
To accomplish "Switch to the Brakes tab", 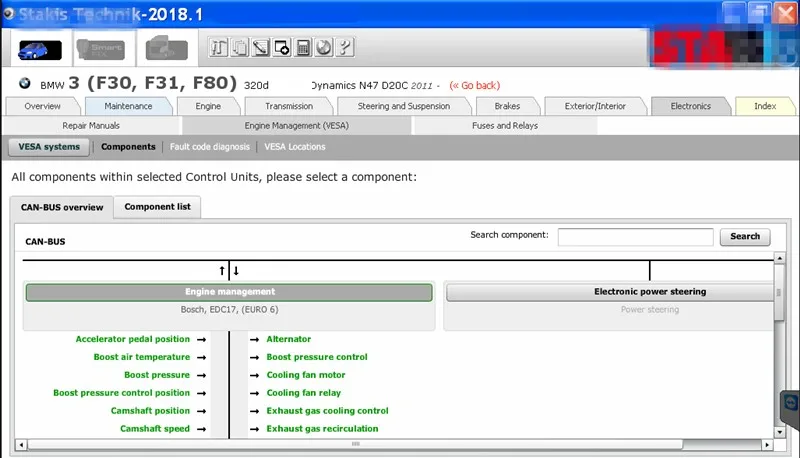I will (x=507, y=106).
